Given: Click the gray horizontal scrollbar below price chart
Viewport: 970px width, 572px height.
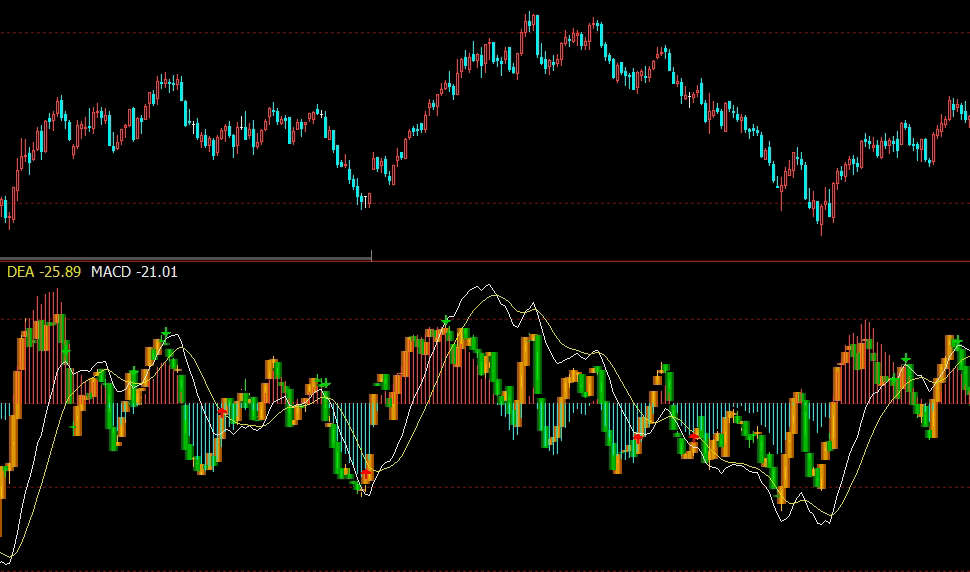Looking at the screenshot, I should 186,258.
